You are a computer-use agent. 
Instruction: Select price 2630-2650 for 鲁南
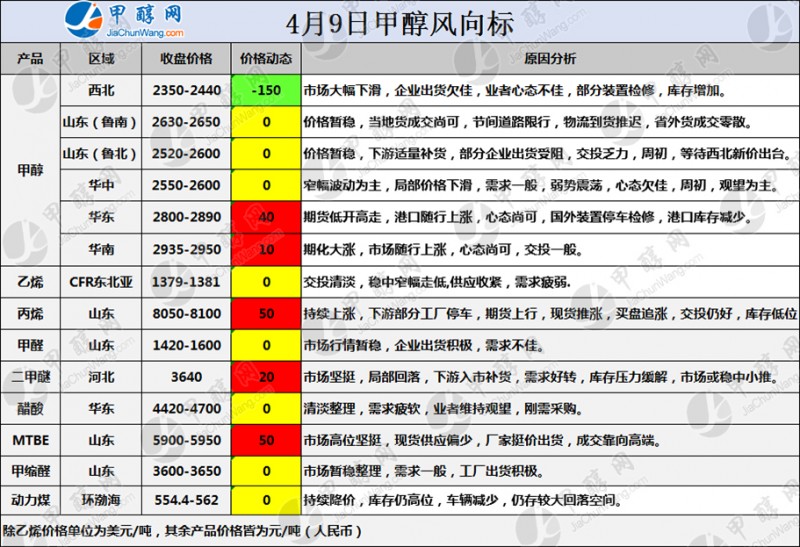[186, 122]
